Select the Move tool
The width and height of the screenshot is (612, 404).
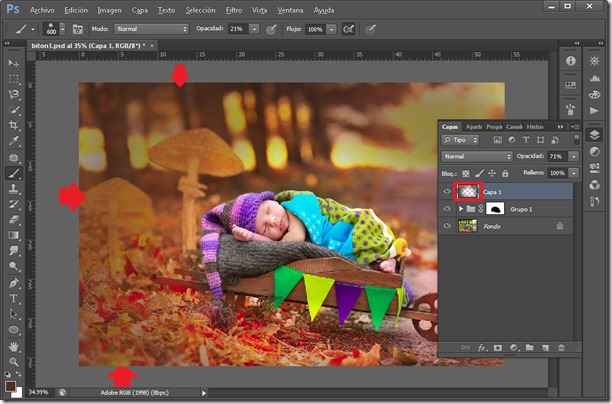[14, 63]
